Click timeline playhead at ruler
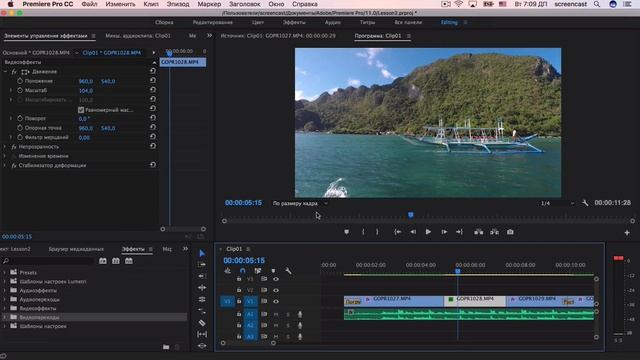 tap(458, 271)
